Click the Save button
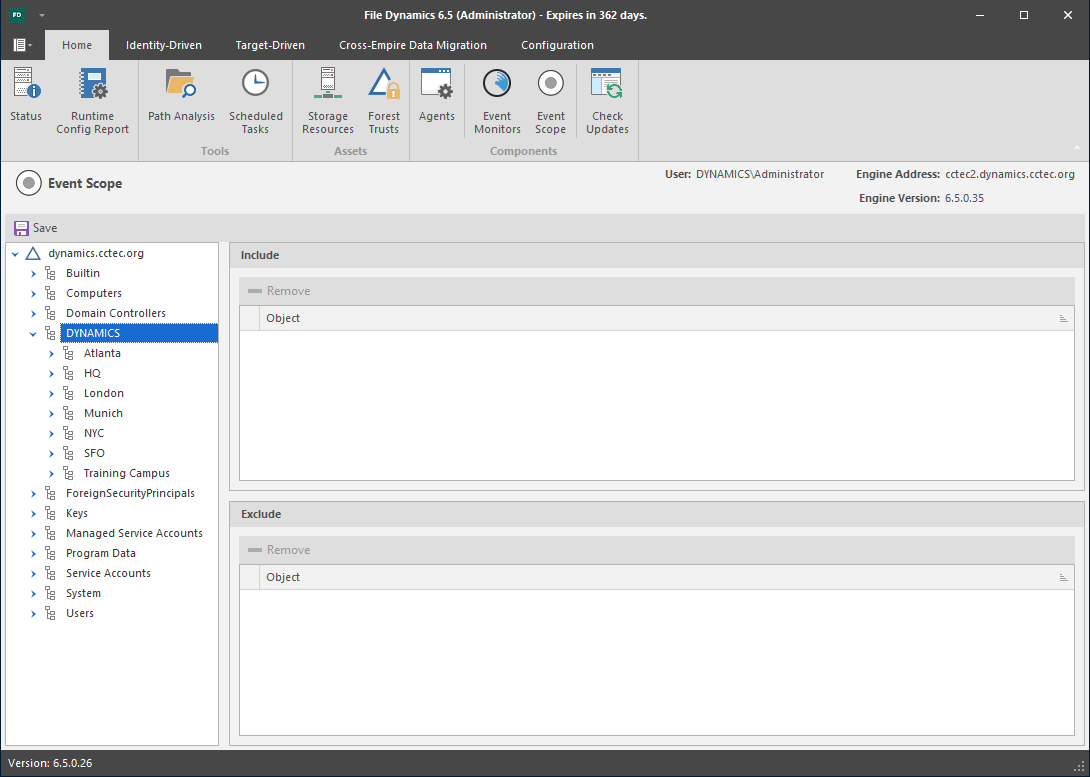Image resolution: width=1090 pixels, height=777 pixels. 36,228
